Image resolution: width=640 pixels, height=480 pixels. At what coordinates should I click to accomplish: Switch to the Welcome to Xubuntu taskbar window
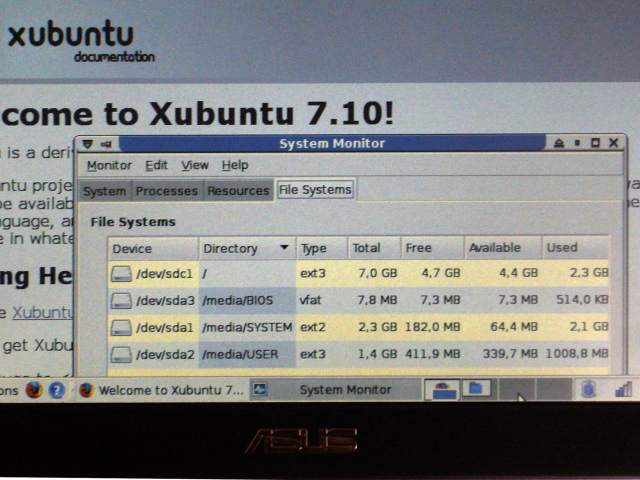coord(161,390)
